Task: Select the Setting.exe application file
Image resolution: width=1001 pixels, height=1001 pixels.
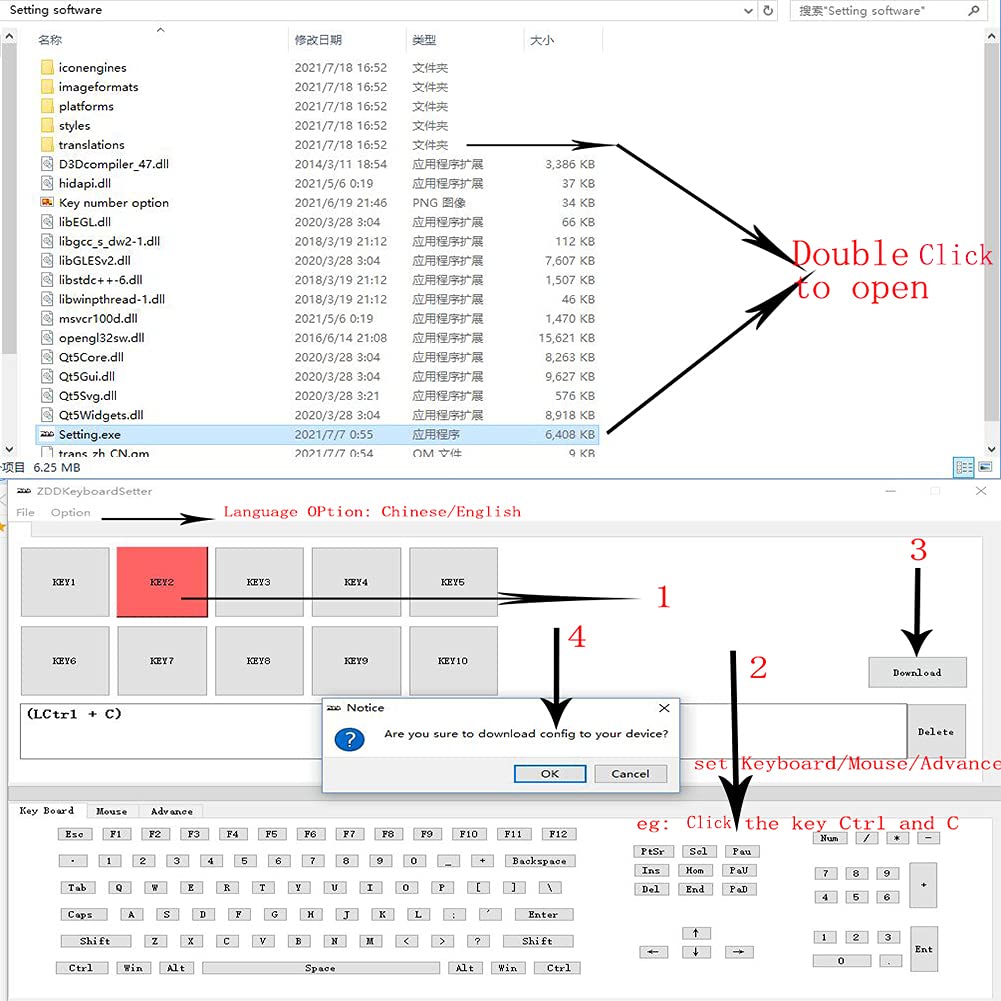Action: click(90, 435)
